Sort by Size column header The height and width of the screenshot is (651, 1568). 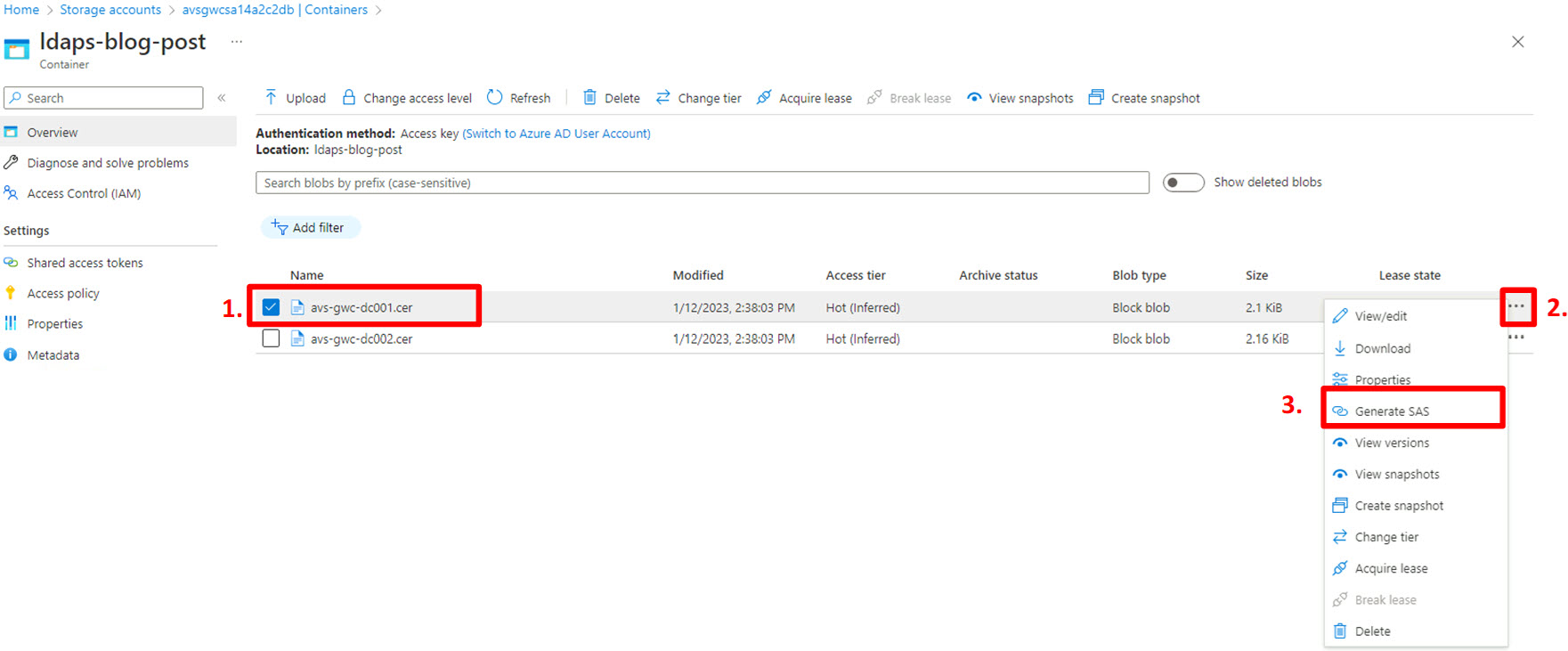click(x=1256, y=275)
